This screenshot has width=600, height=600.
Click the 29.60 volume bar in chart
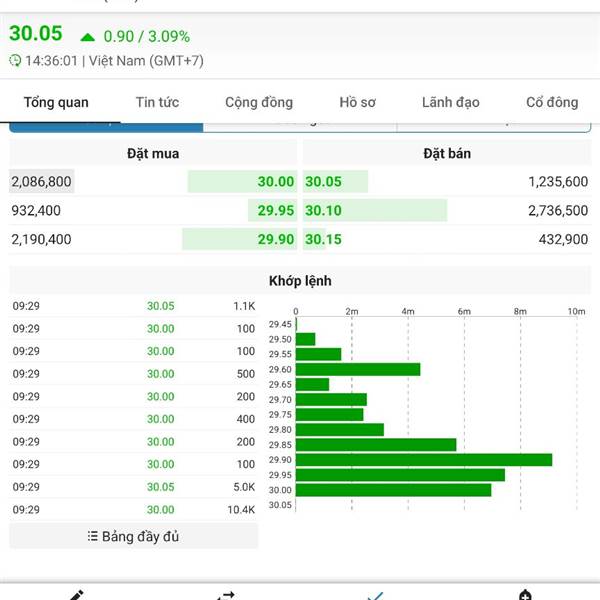358,369
